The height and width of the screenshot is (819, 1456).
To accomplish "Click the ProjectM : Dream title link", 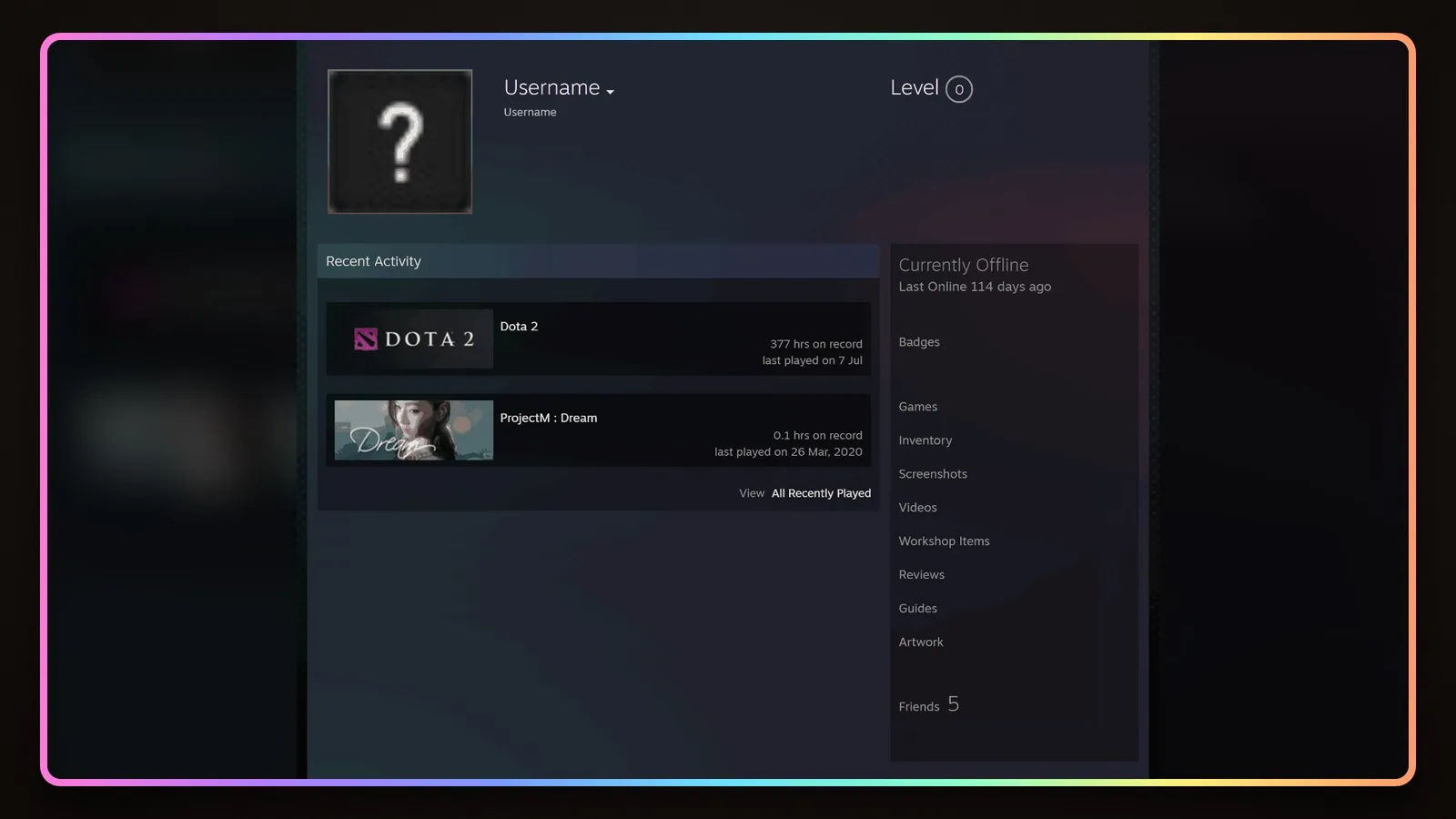I will pyautogui.click(x=549, y=418).
